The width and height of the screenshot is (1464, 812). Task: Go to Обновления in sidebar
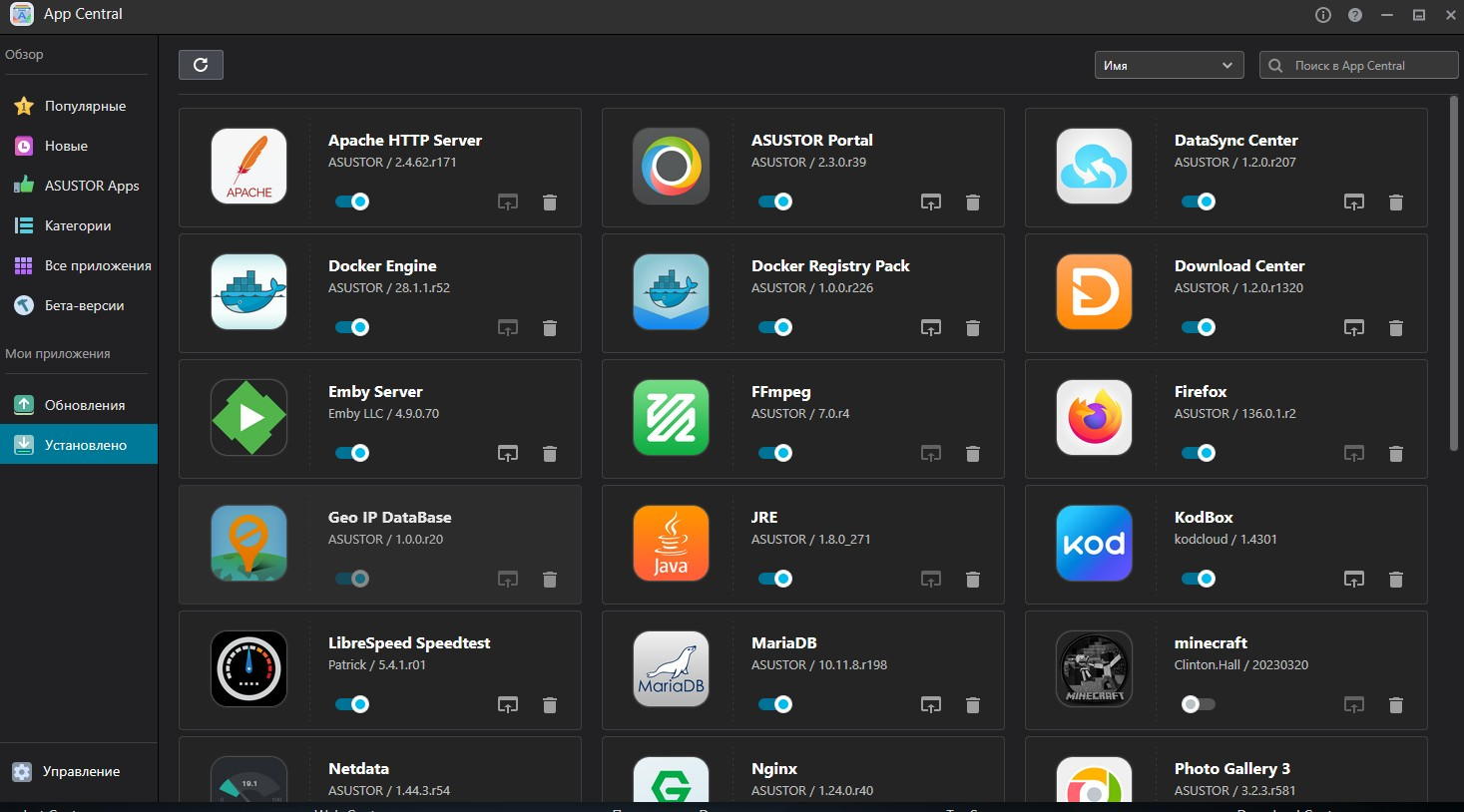79,405
